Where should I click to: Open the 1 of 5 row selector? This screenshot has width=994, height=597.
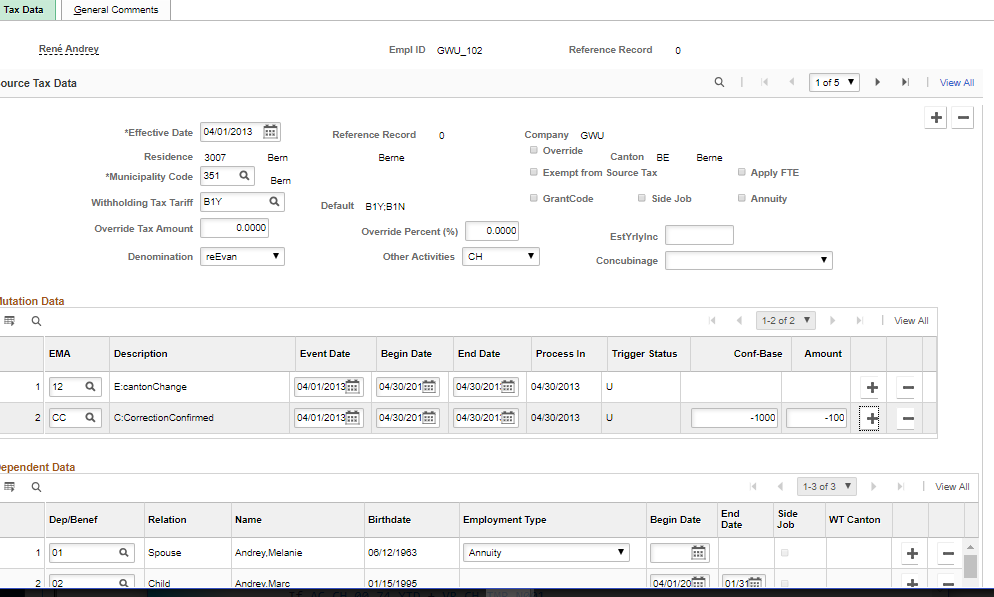pos(834,82)
